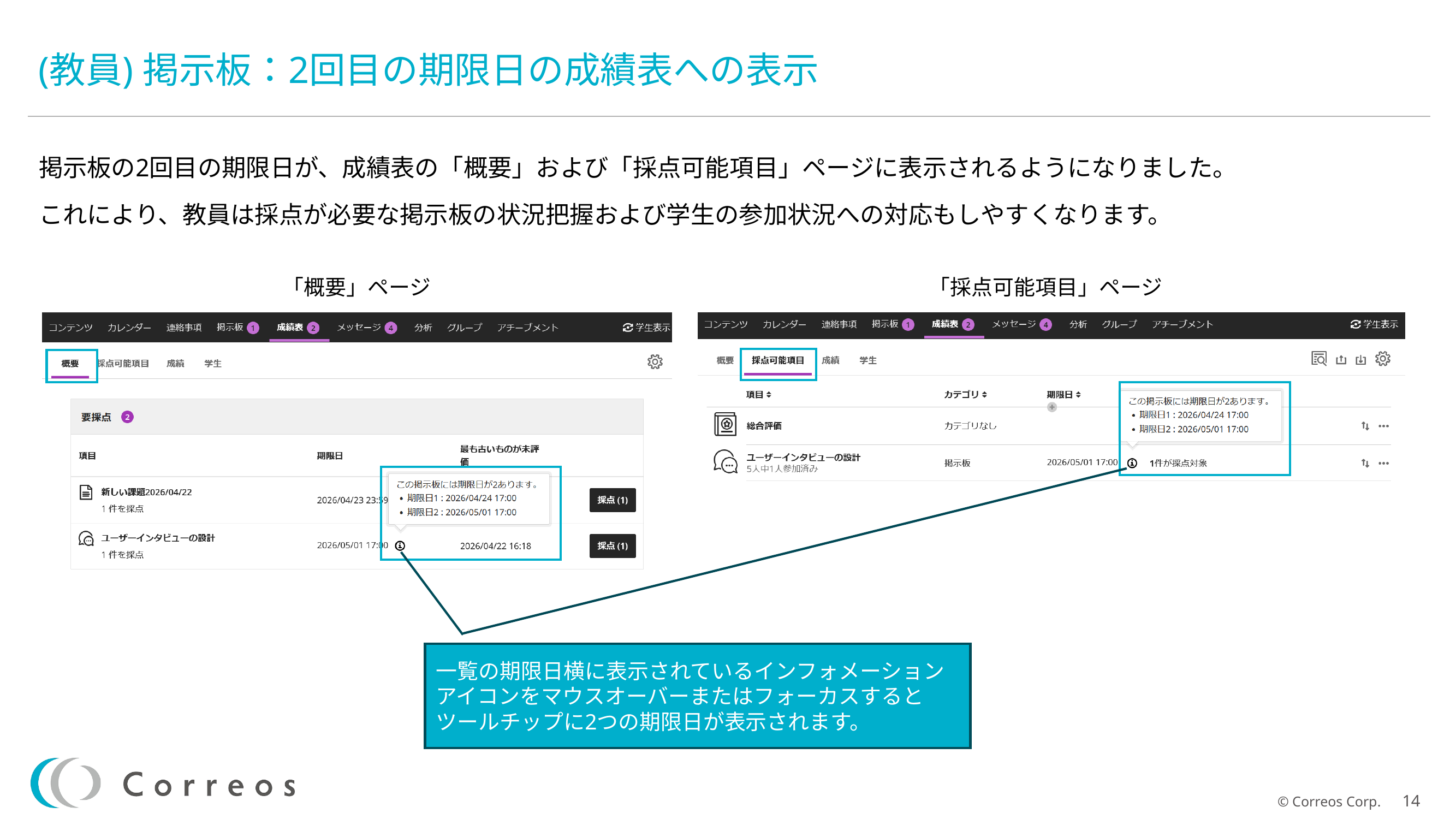This screenshot has height=819, width=1456.
Task: Open メッセージ in the left screenshot nav bar
Action: point(366,327)
